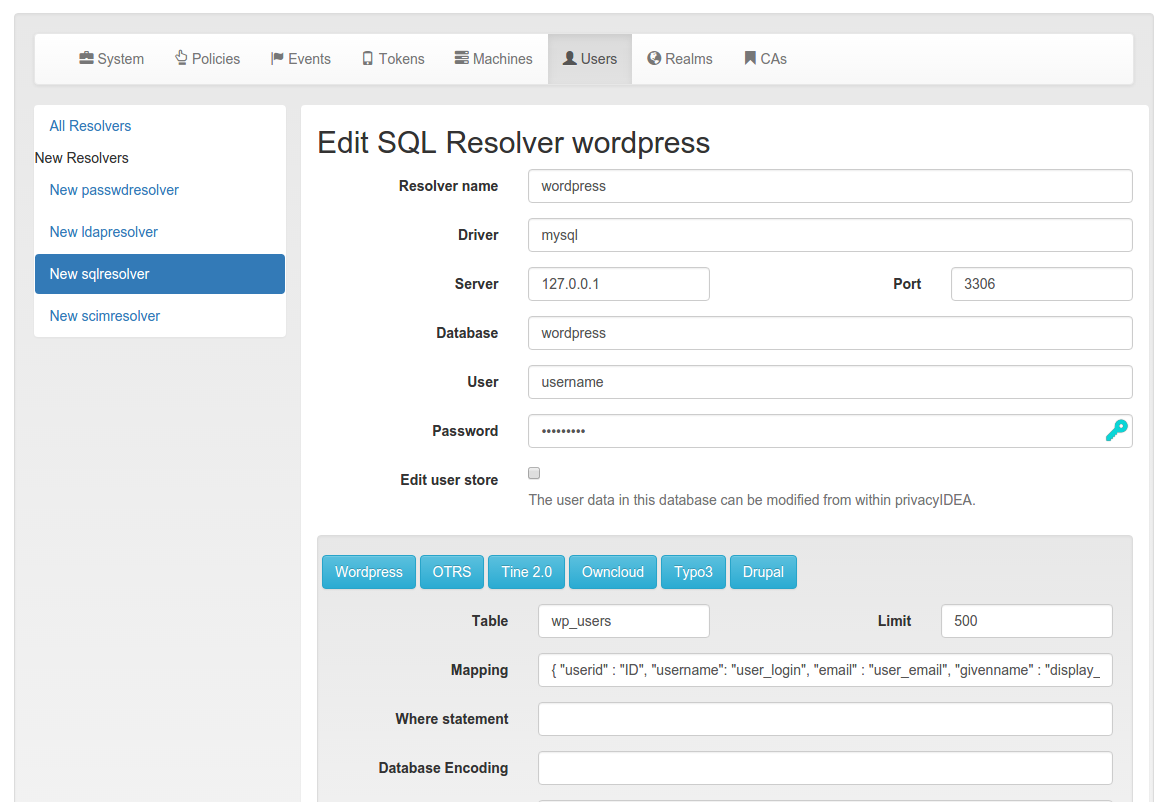Apply the Wordpress preset
Viewport: 1168px width, 802px height.
coord(369,572)
